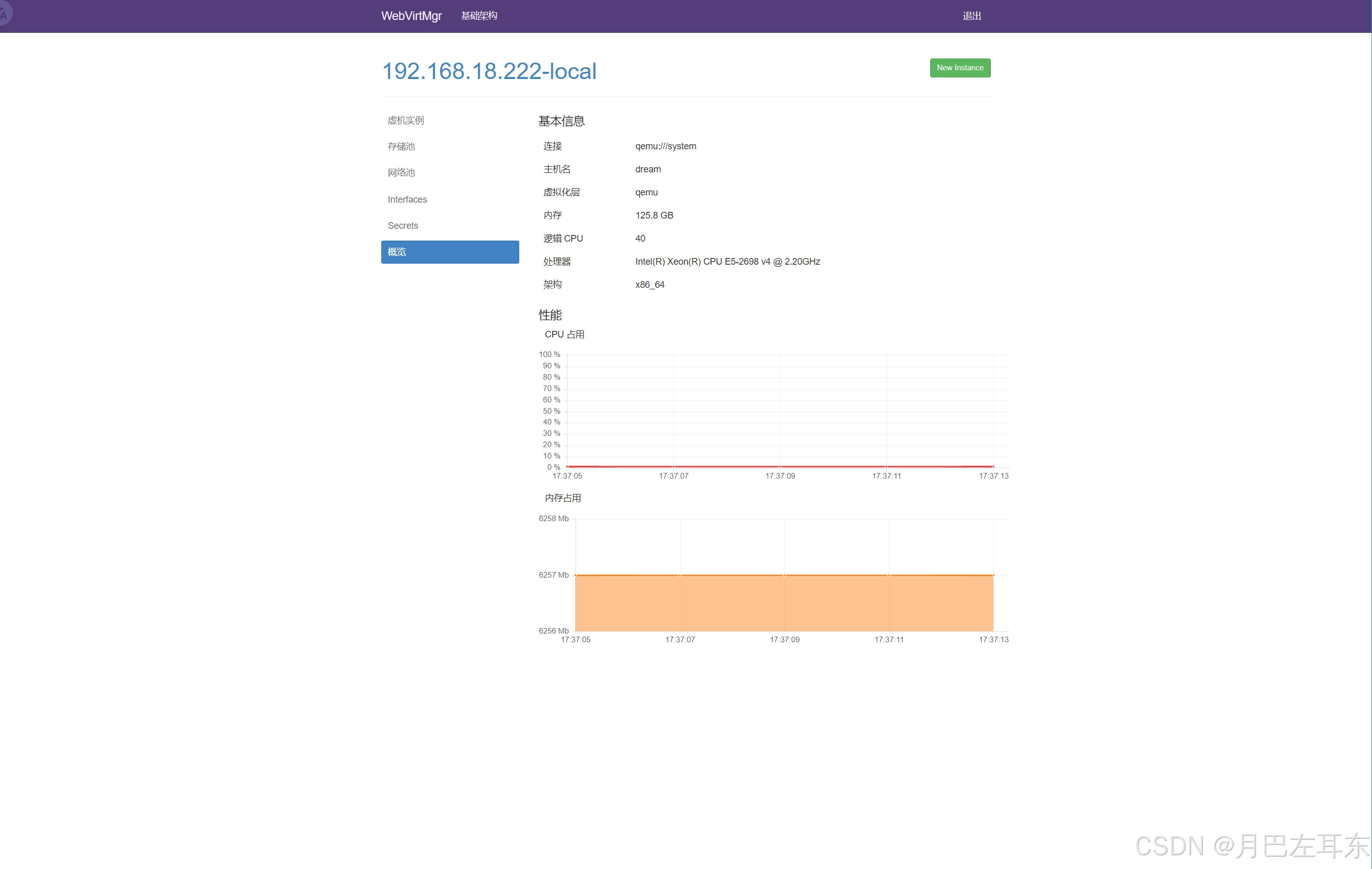Toggle host connection visibility
The height and width of the screenshot is (869, 1372).
tap(489, 72)
